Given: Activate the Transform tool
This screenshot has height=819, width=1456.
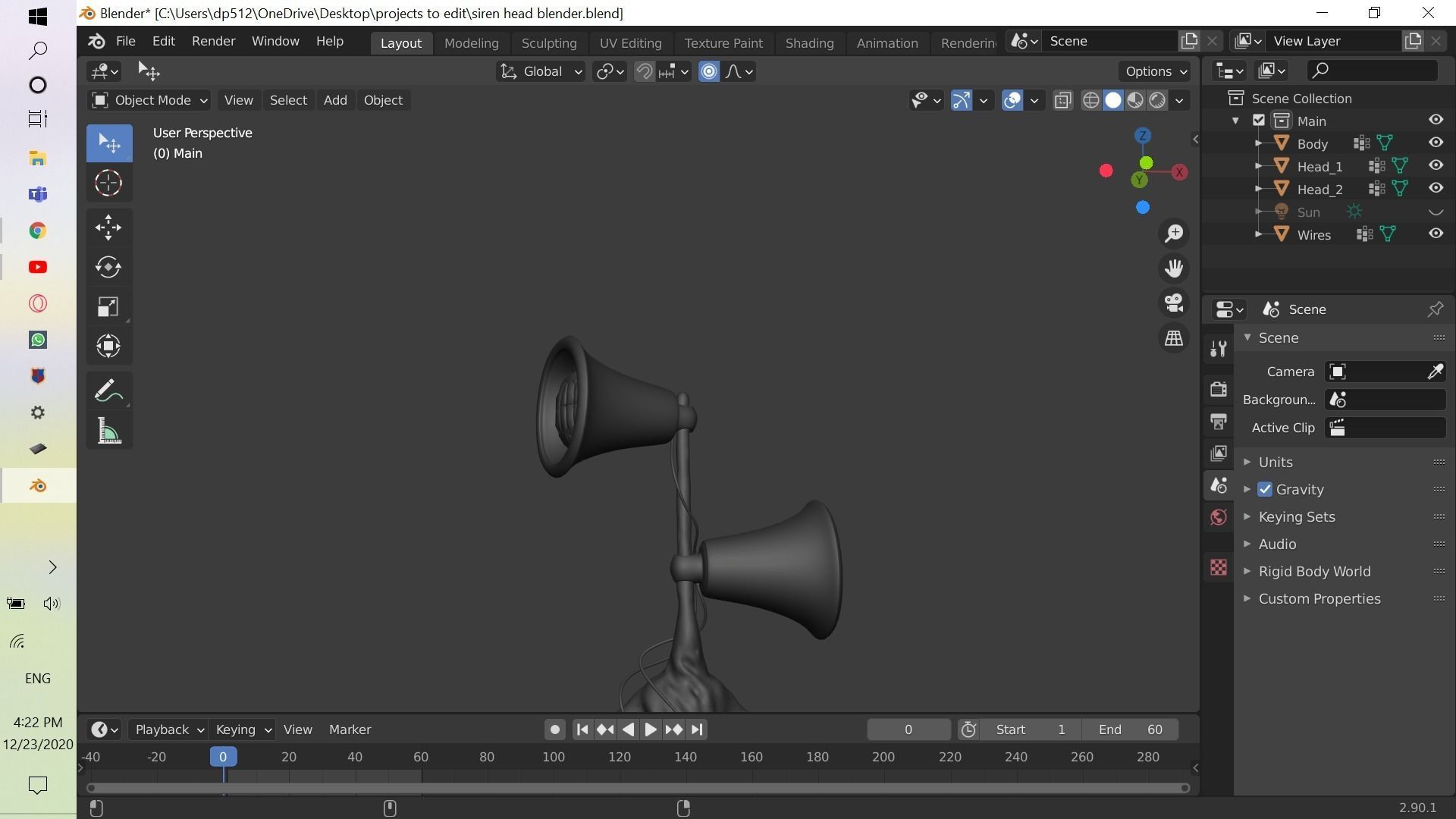Looking at the screenshot, I should pyautogui.click(x=108, y=346).
